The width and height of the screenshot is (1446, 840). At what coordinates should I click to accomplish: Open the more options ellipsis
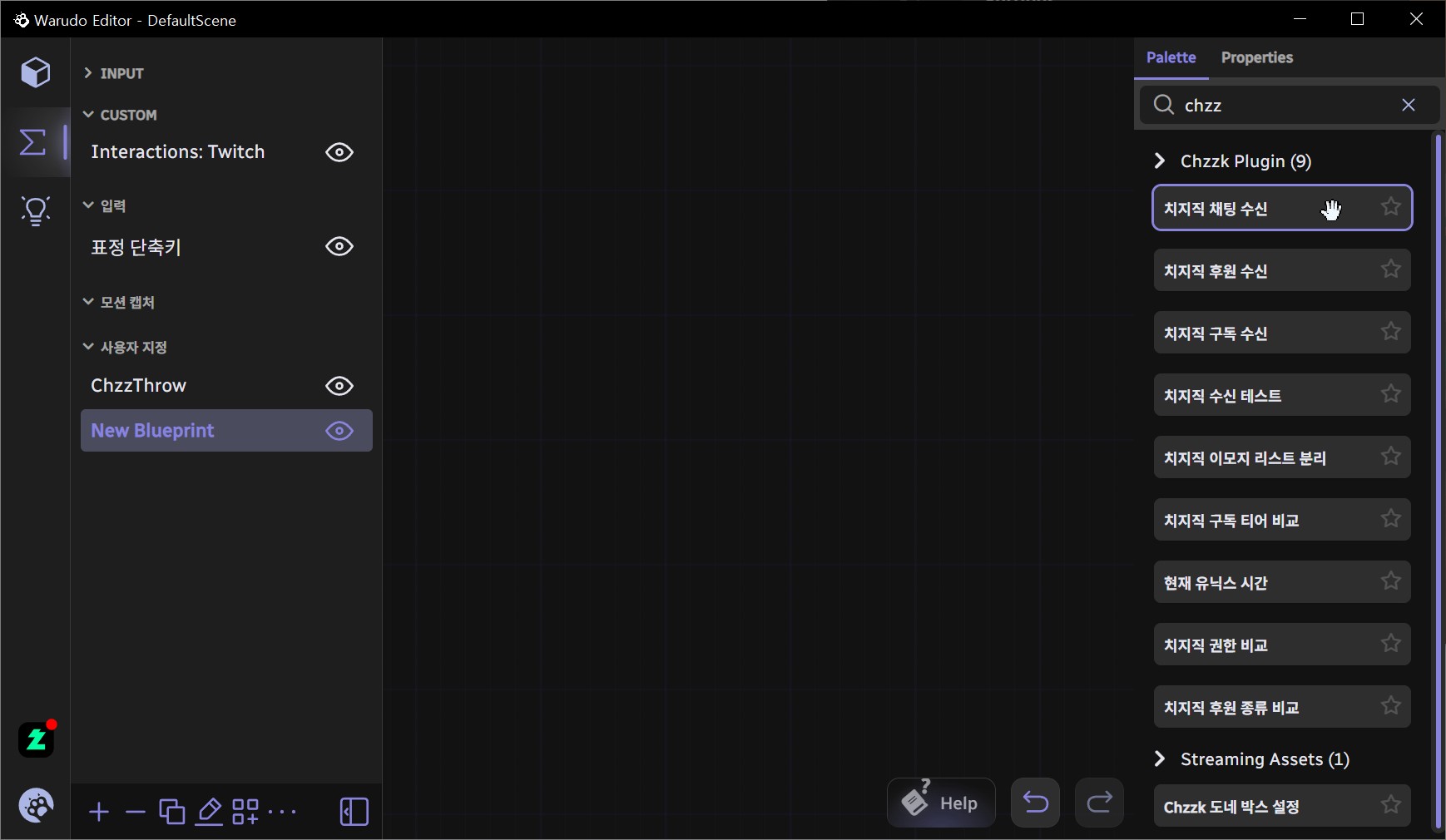(282, 812)
